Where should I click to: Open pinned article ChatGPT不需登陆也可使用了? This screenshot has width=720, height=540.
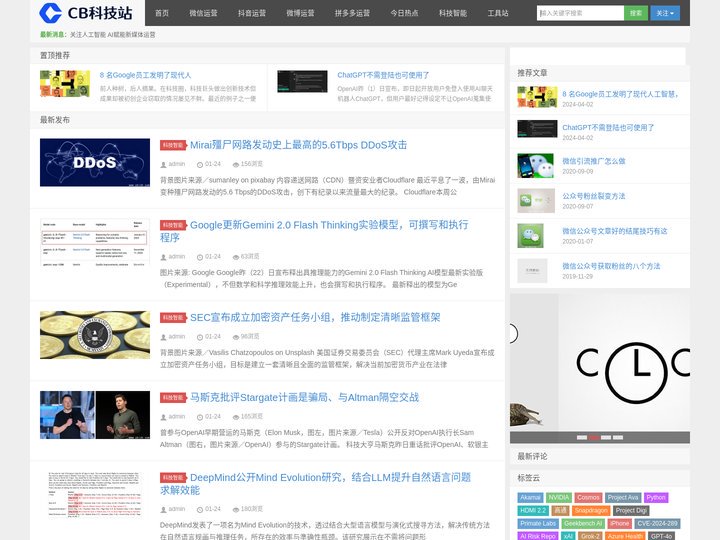pyautogui.click(x=383, y=75)
